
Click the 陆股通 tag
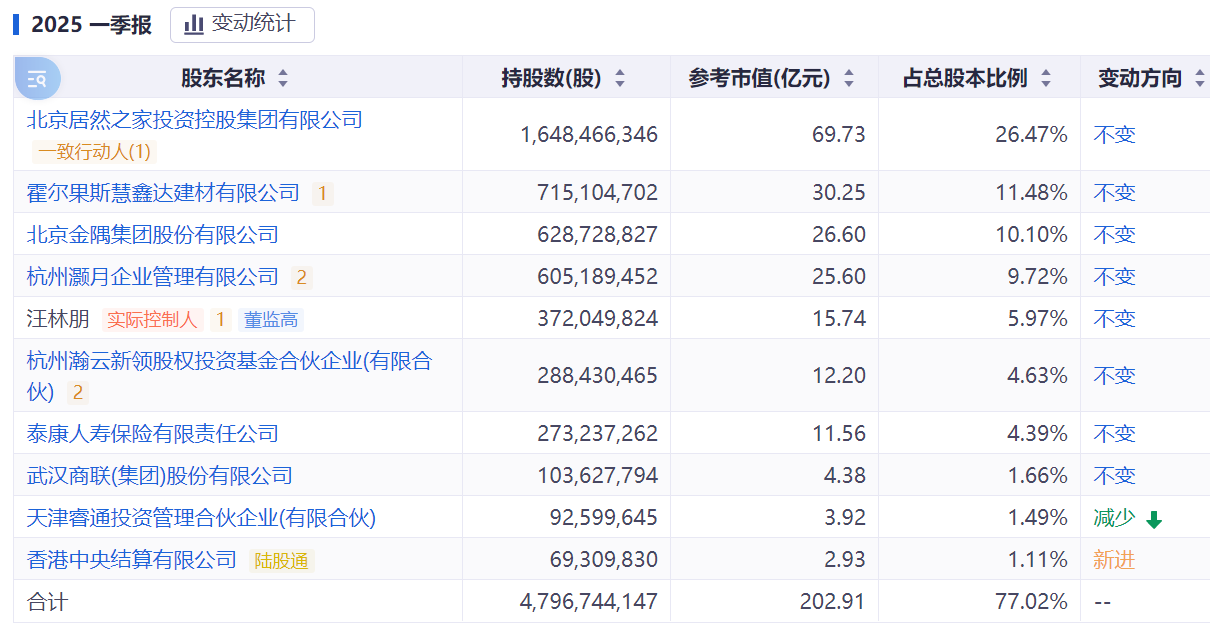point(281,561)
